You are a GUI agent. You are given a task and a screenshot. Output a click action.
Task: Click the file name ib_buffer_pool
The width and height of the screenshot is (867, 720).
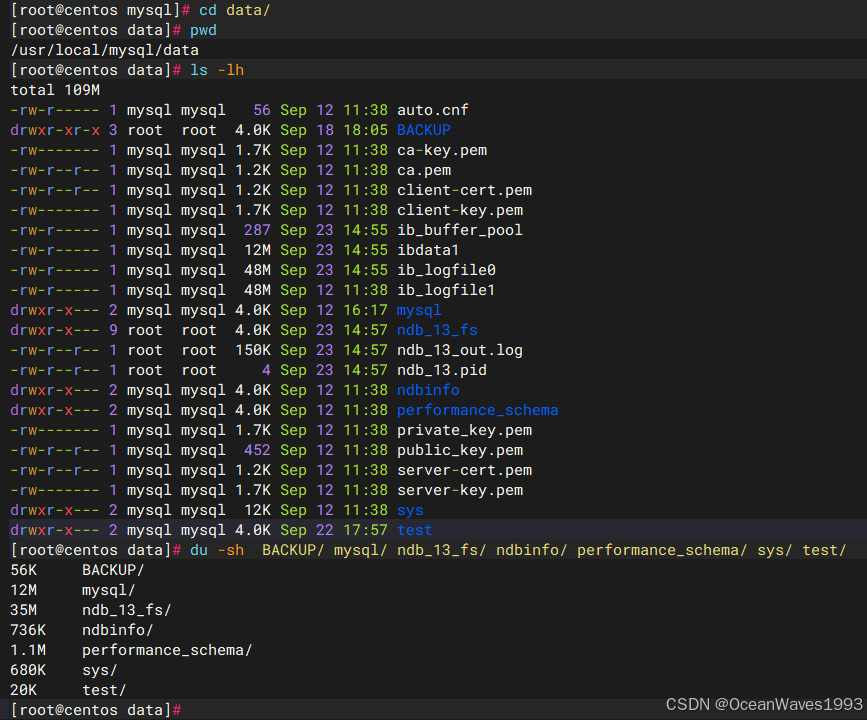[x=459, y=230]
